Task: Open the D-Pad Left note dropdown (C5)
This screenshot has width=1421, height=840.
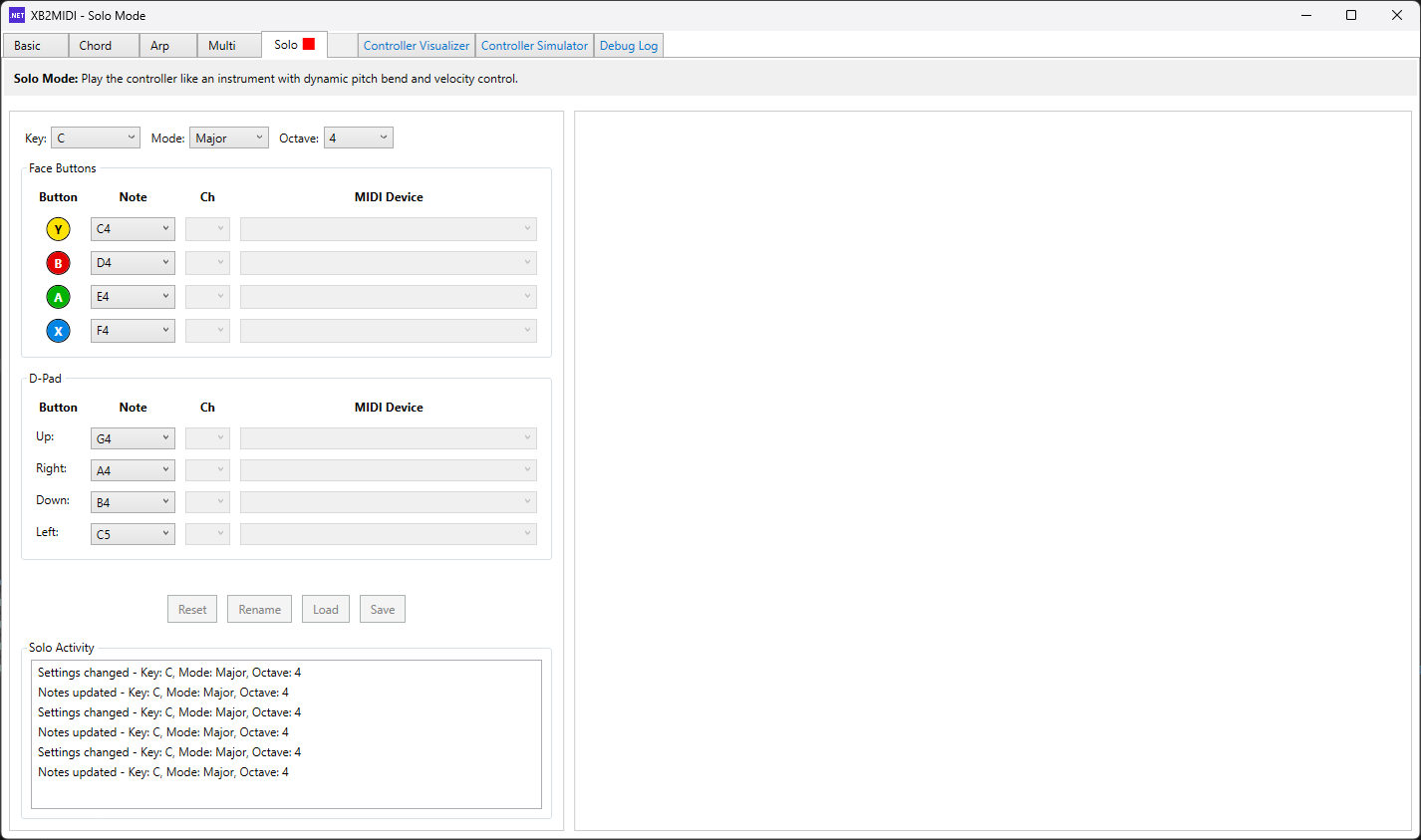Action: click(133, 534)
